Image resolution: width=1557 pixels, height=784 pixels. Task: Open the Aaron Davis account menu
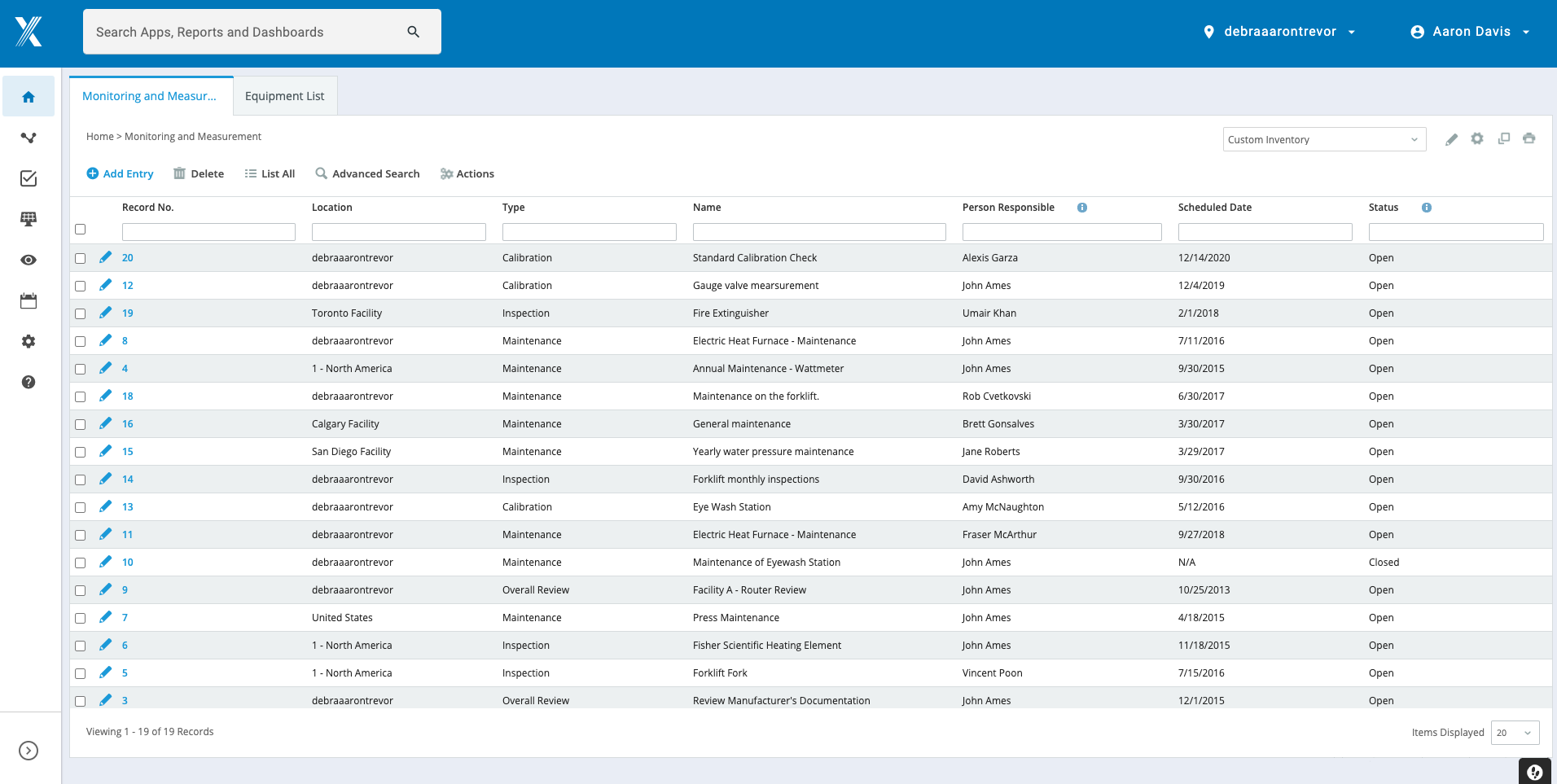coord(1470,31)
